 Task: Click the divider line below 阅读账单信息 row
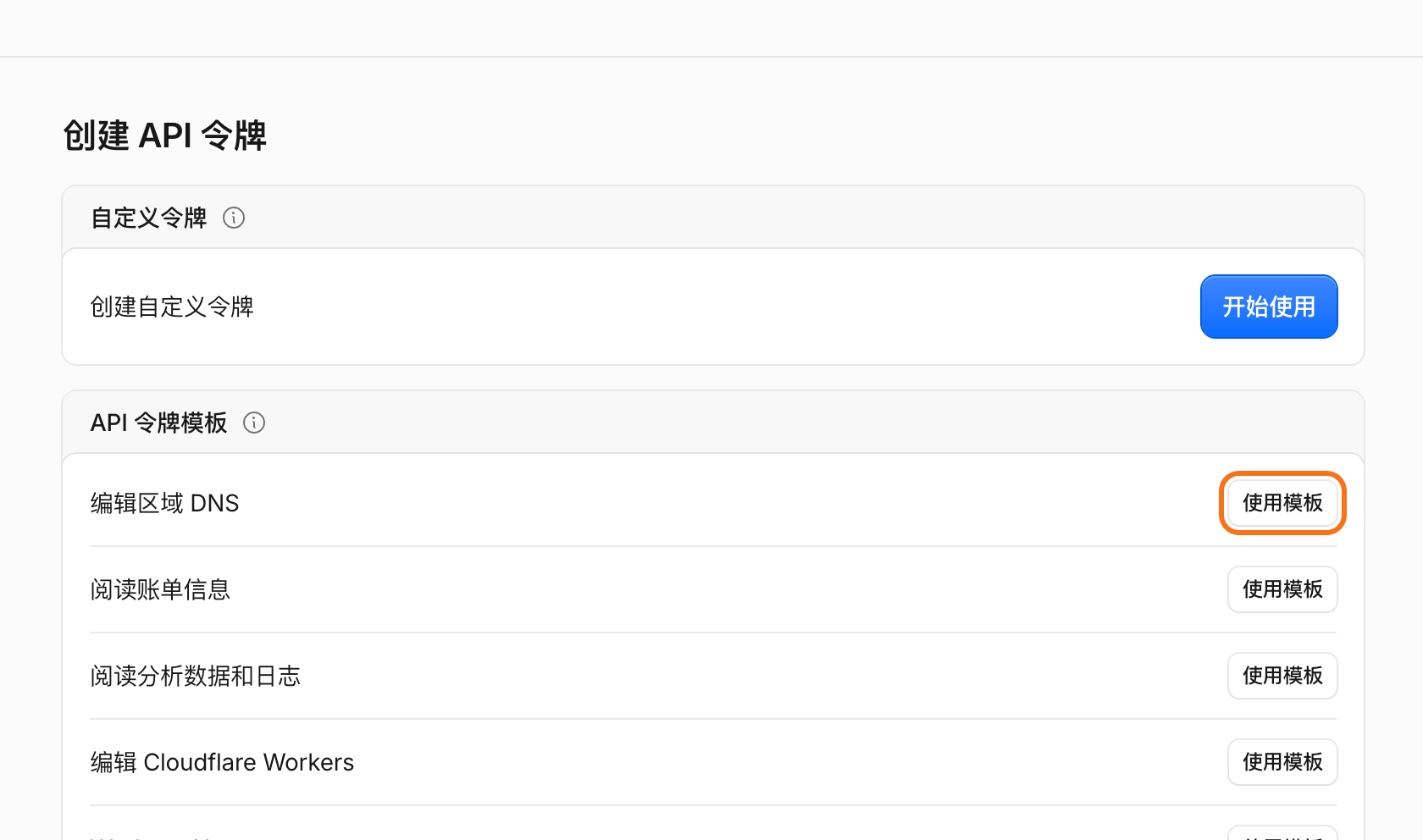point(713,632)
